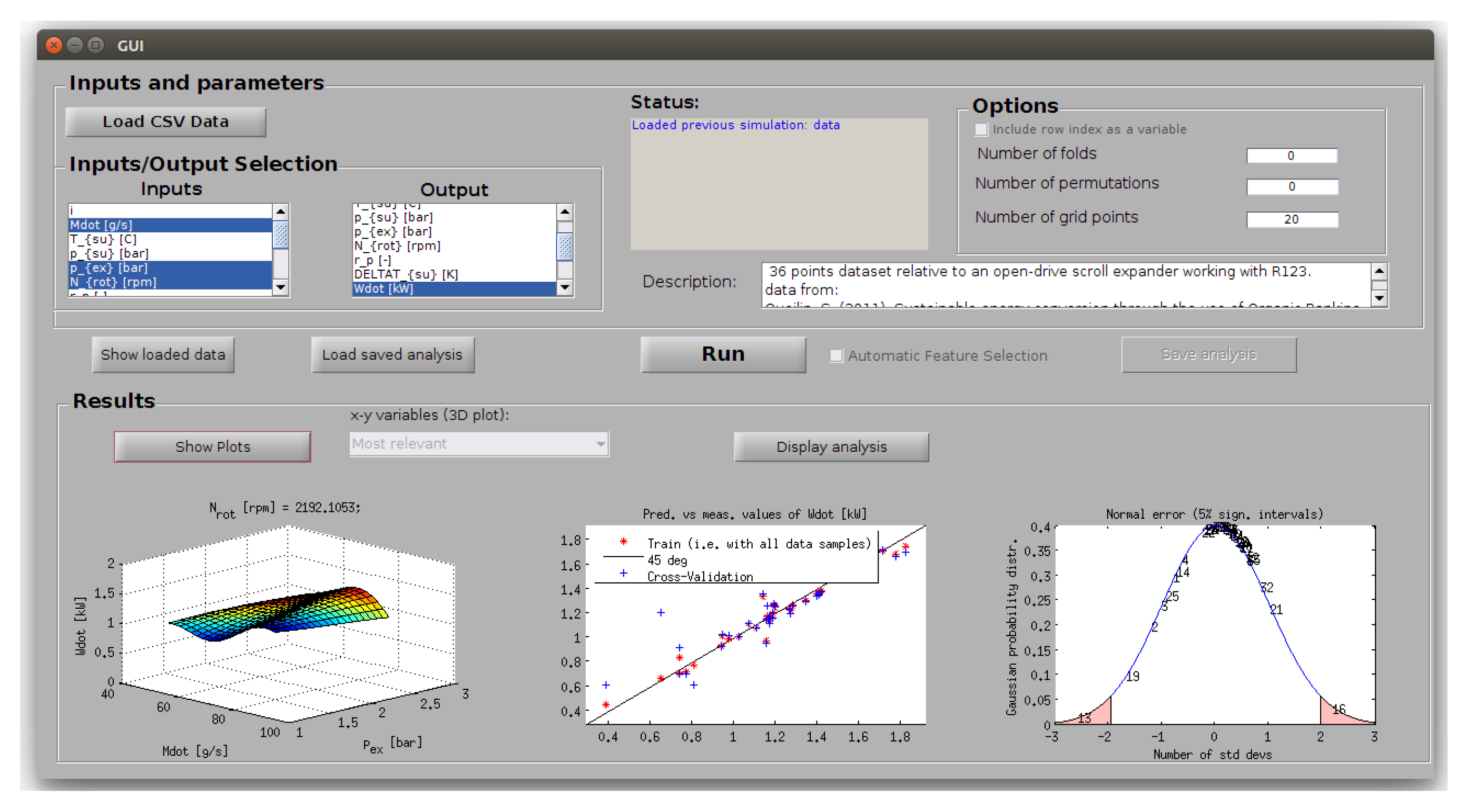
Task: Choose N_{rot} [rpm] in Output list
Action: tap(397, 246)
